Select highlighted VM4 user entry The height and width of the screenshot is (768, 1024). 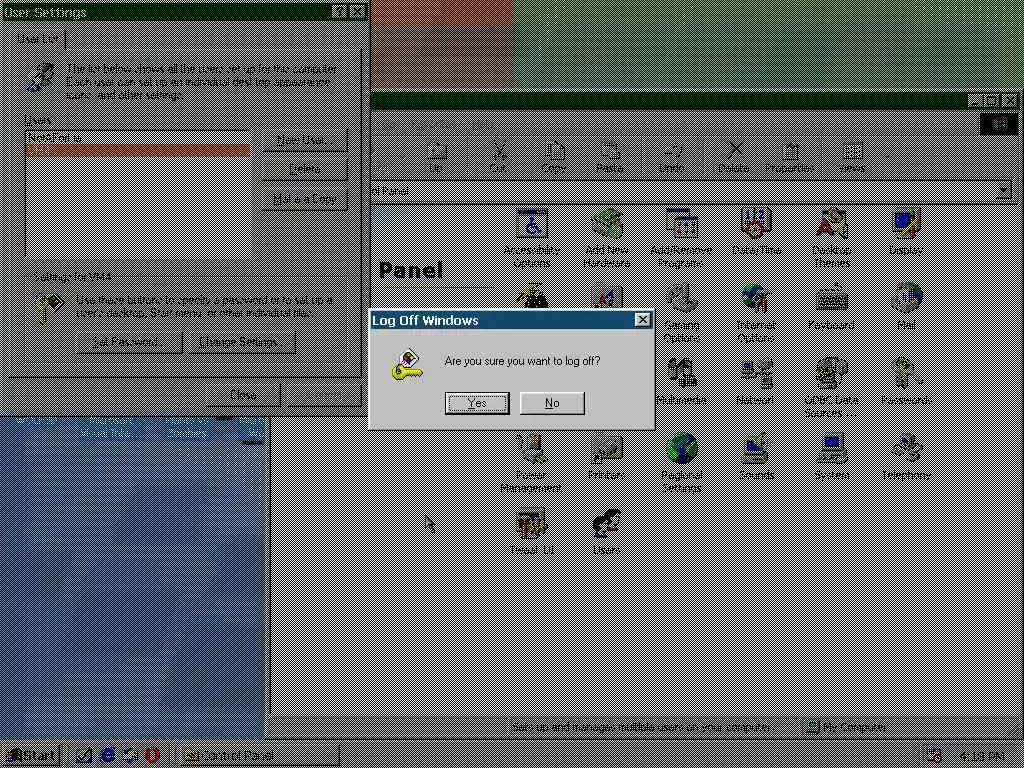(138, 150)
